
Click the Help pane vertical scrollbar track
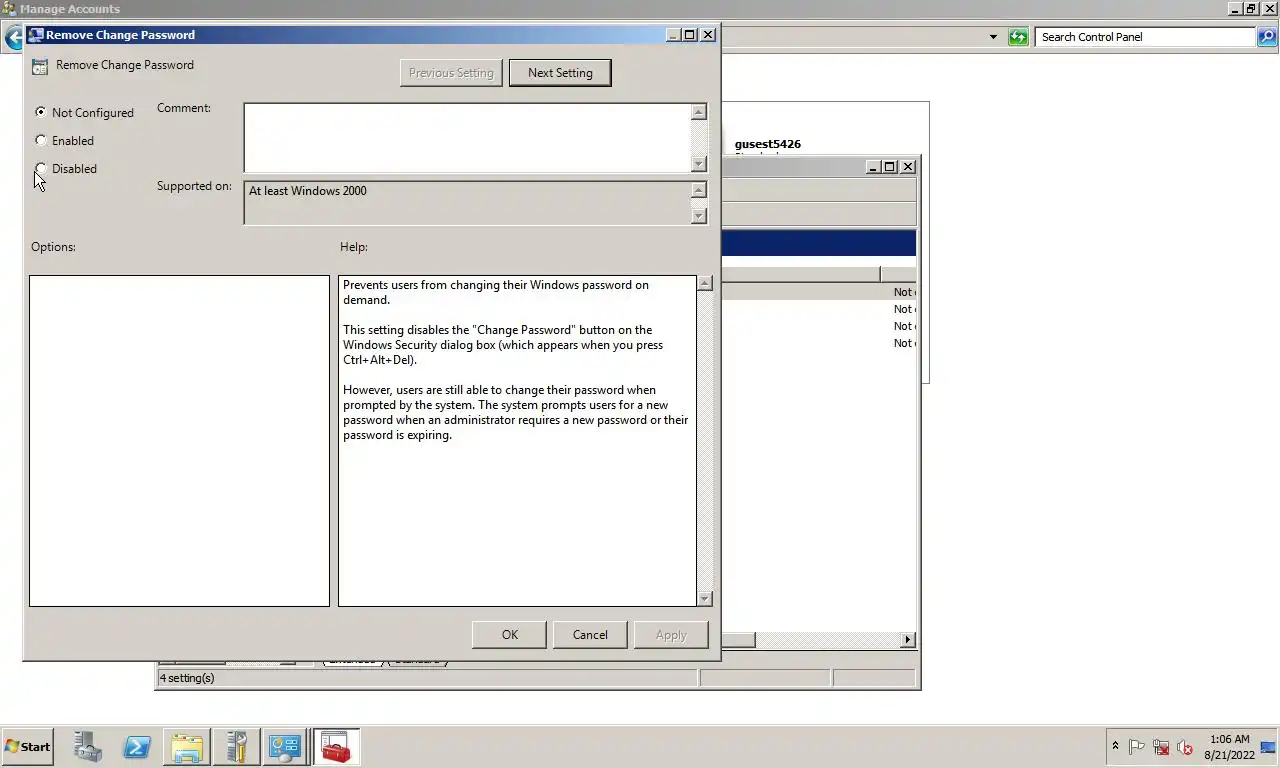coord(705,441)
